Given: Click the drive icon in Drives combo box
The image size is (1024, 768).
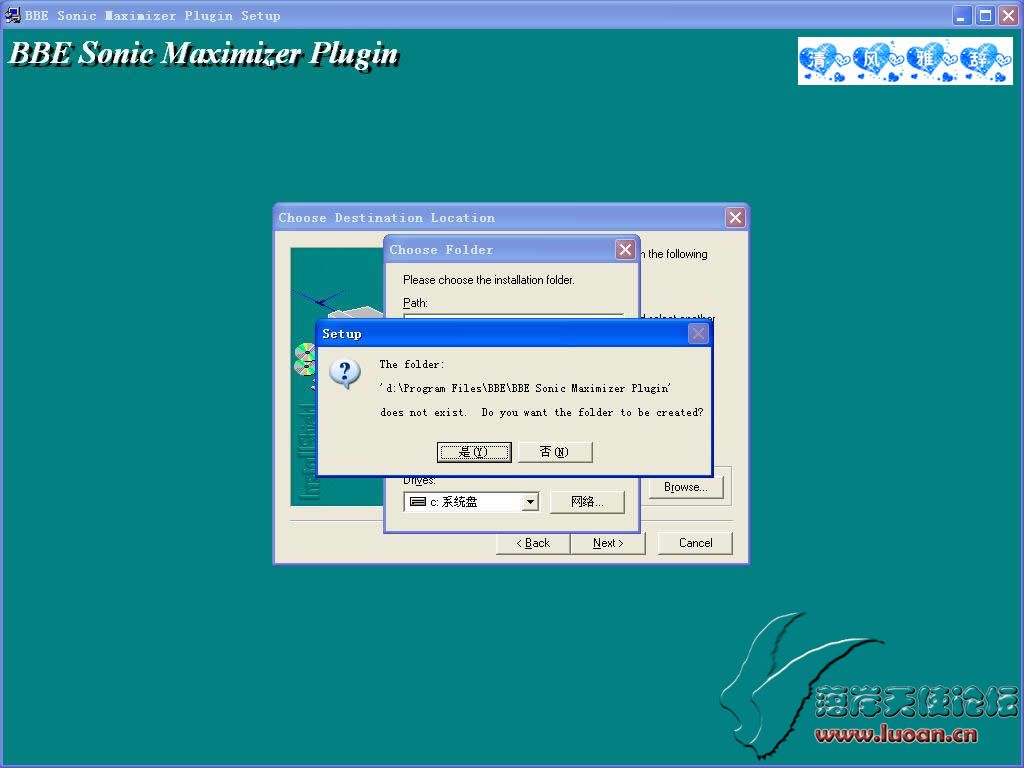Looking at the screenshot, I should (417, 502).
